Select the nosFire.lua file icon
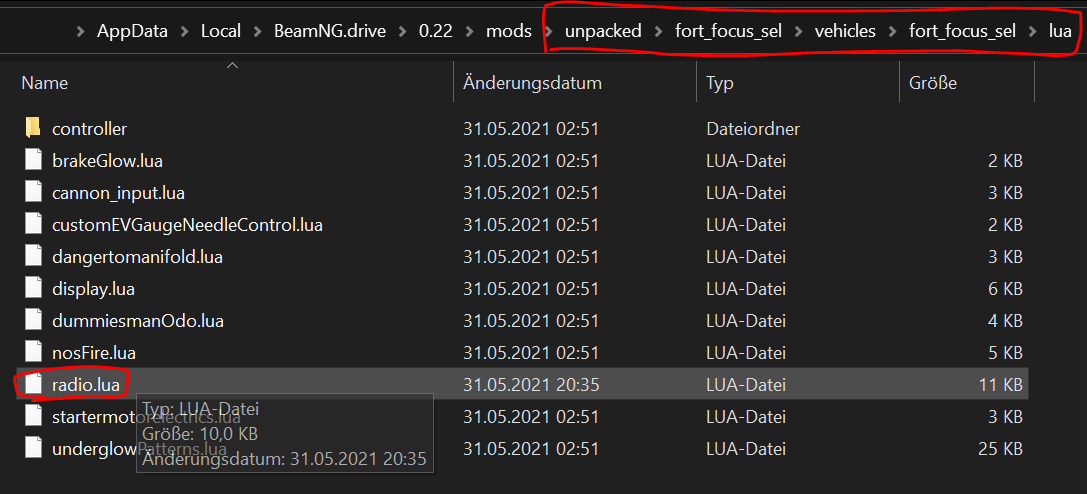 pos(33,353)
